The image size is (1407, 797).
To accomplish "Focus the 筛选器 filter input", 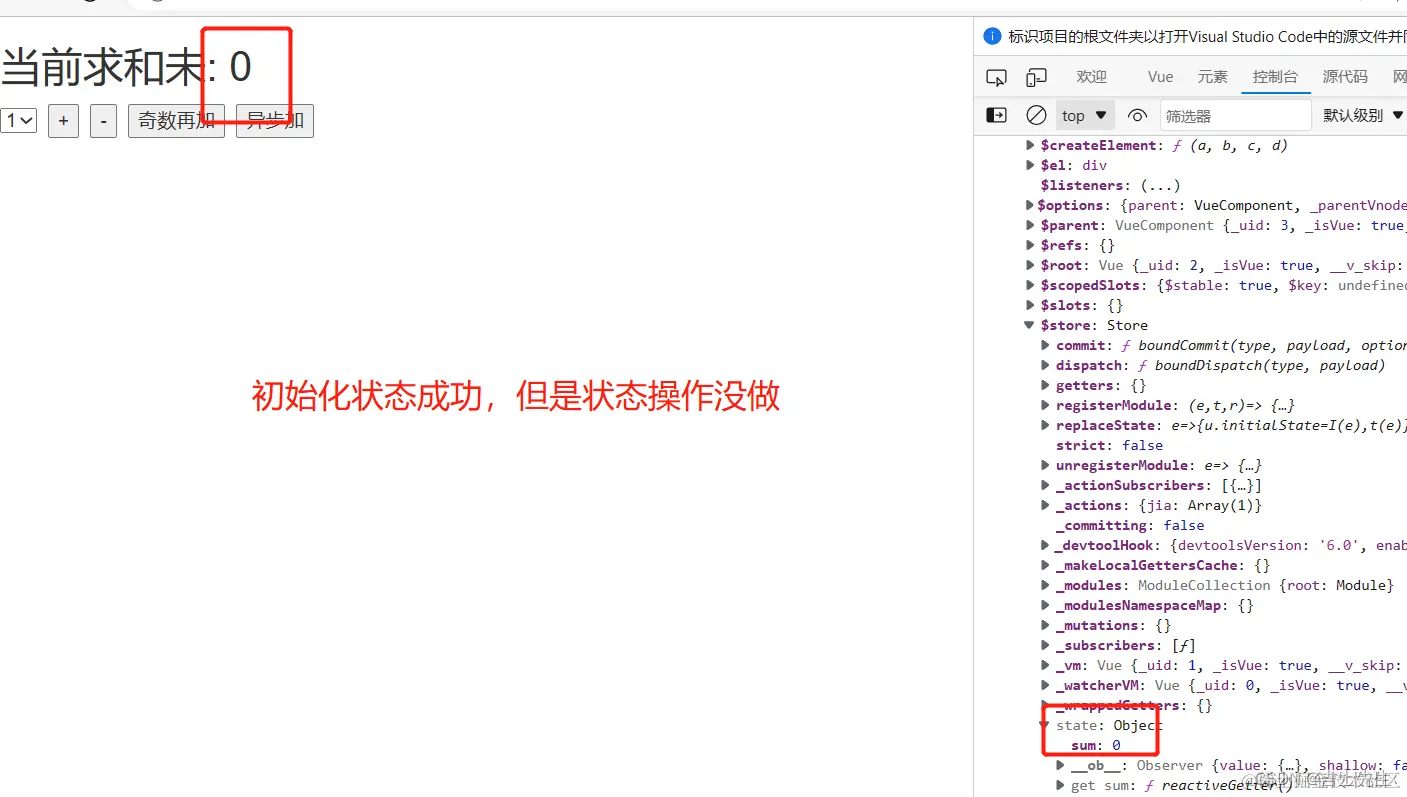I will [x=1236, y=115].
